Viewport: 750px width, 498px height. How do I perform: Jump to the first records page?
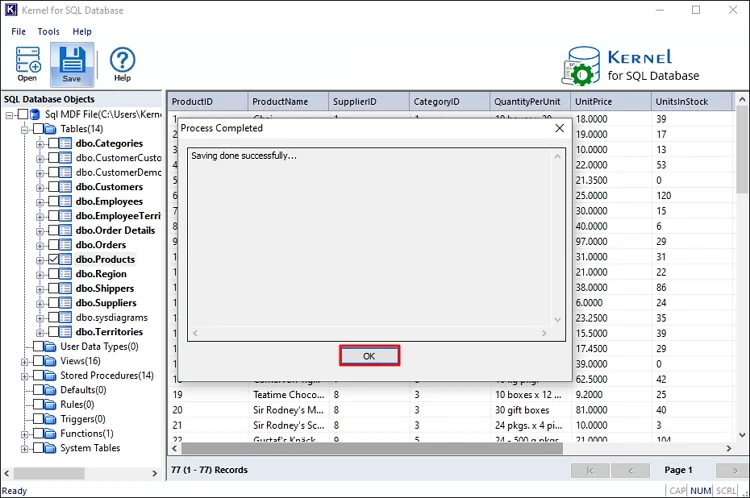click(590, 470)
